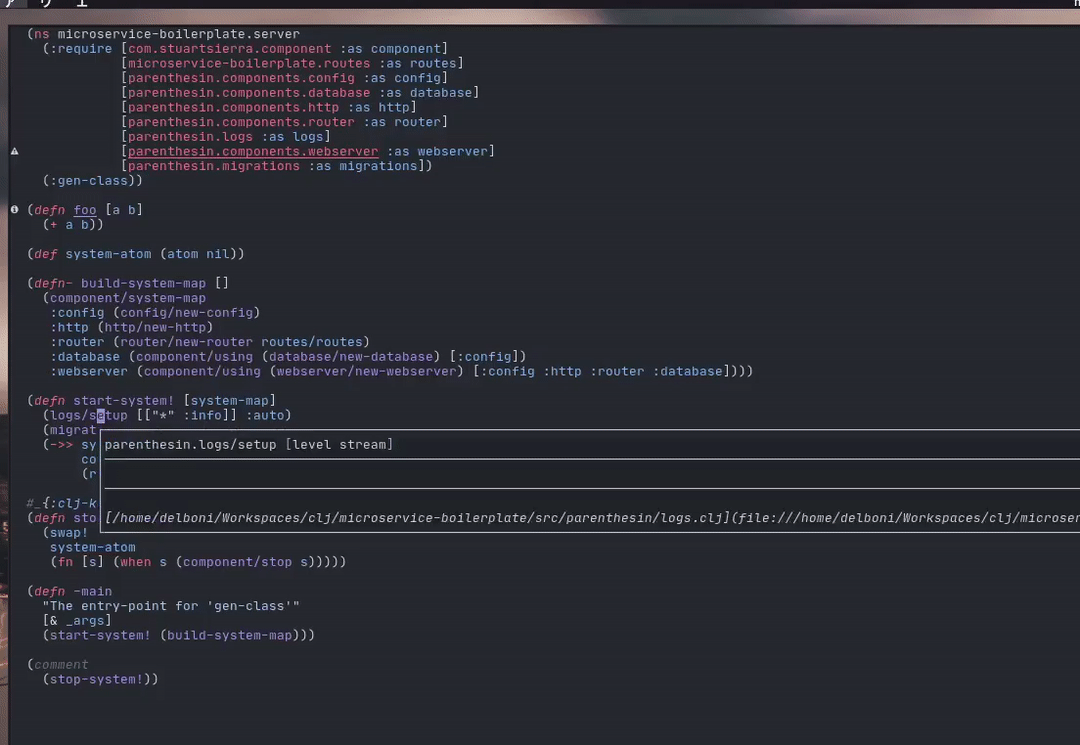
Task: Click the (stop-system!) call in the comment block
Action: tap(96, 679)
